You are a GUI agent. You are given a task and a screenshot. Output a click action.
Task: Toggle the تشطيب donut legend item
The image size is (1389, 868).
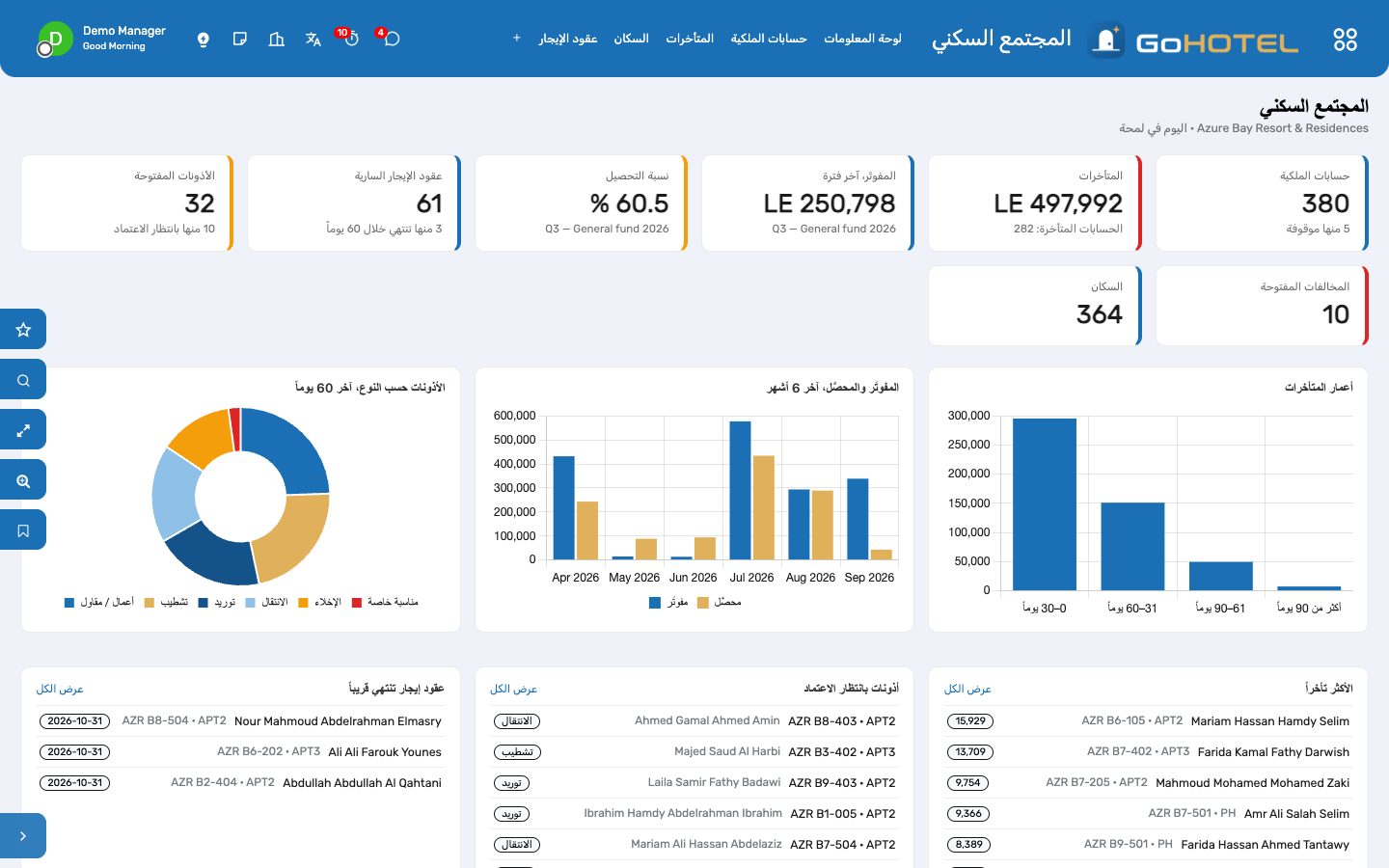coord(167,602)
